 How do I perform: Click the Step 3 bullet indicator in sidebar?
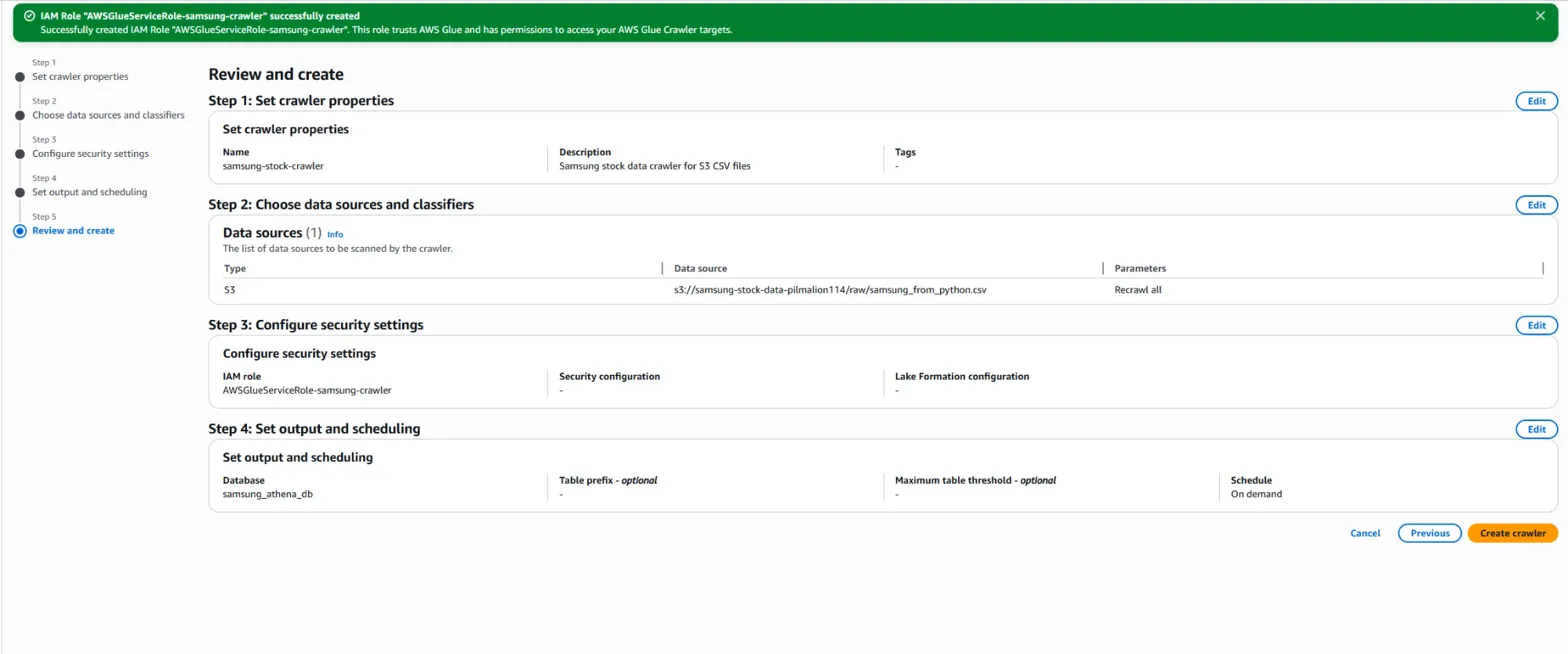19,154
